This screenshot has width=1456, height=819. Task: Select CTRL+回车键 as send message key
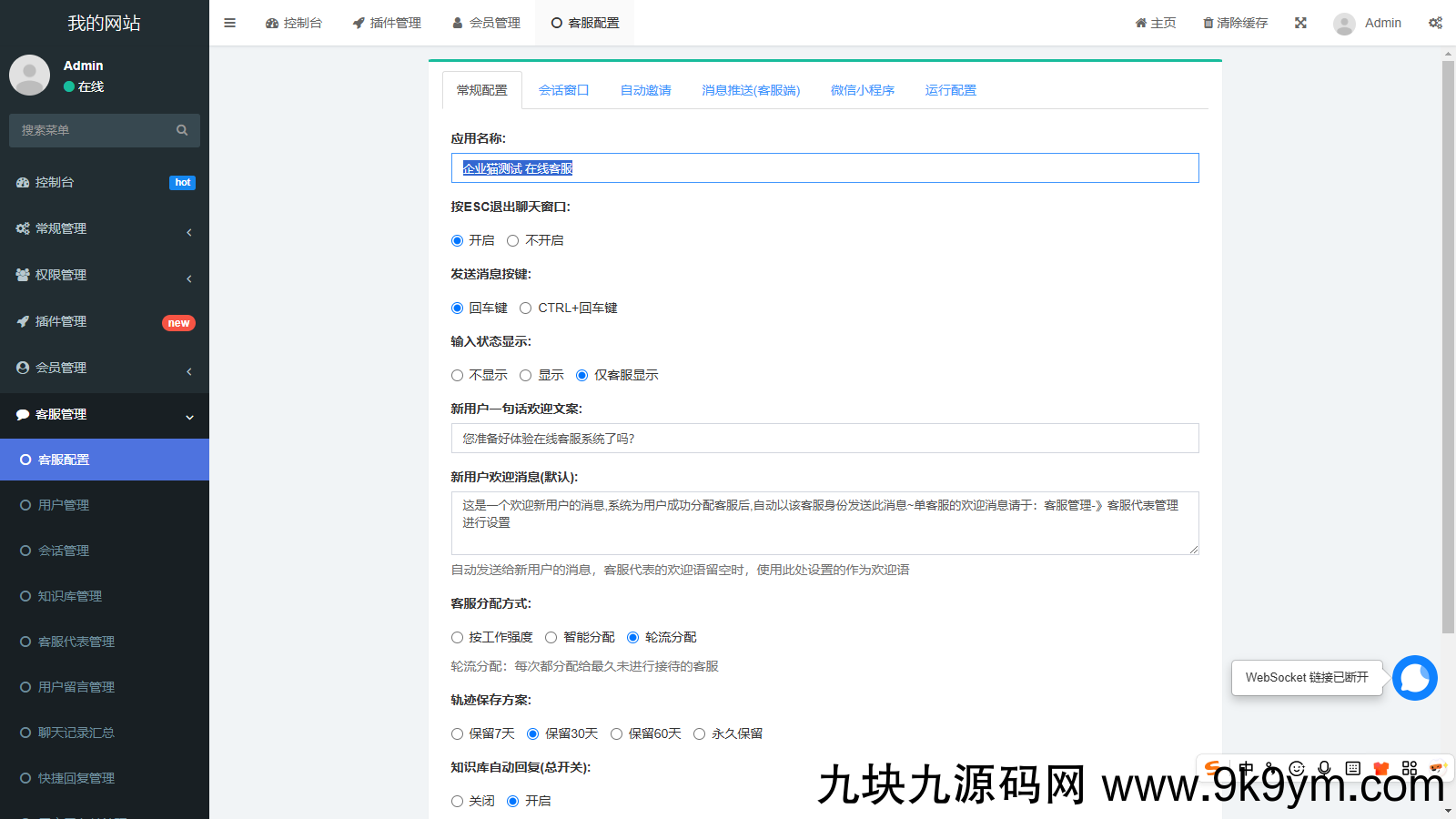(526, 308)
